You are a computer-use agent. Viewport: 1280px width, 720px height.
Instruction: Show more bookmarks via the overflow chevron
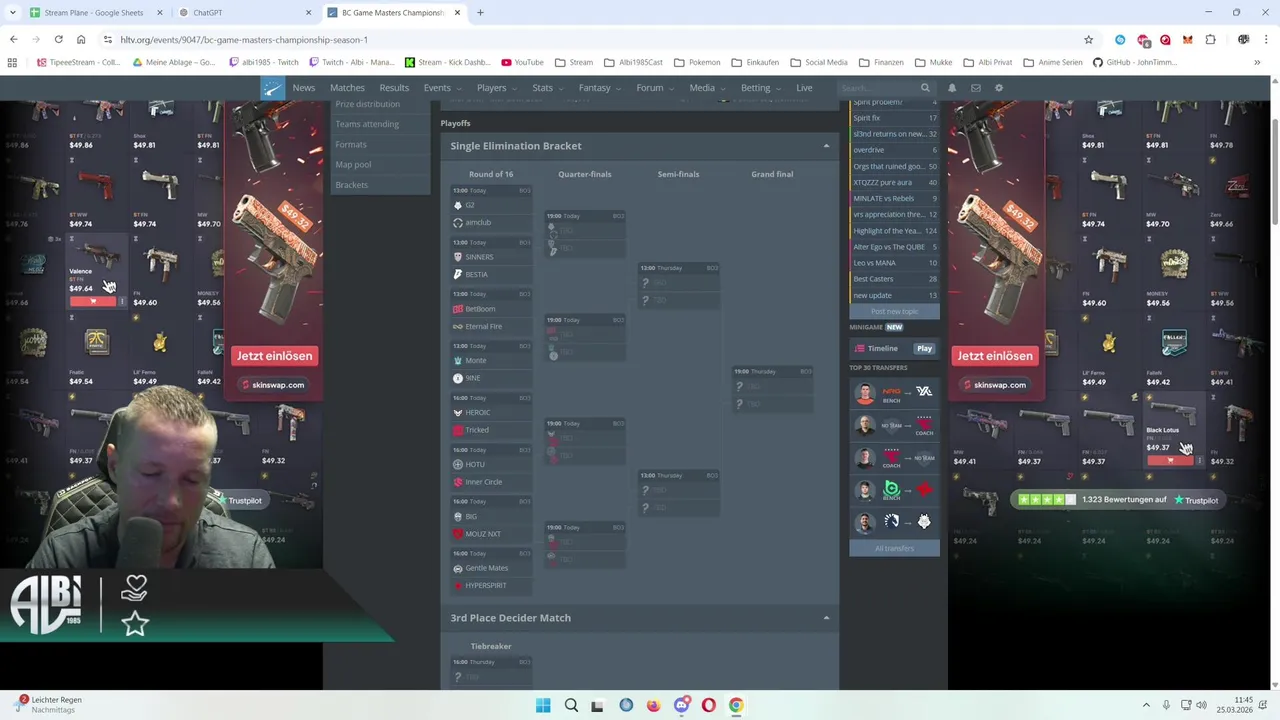click(1257, 62)
